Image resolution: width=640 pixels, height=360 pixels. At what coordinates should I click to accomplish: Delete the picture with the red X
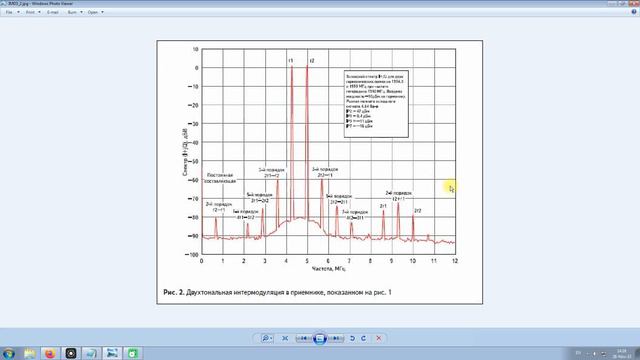[x=379, y=338]
